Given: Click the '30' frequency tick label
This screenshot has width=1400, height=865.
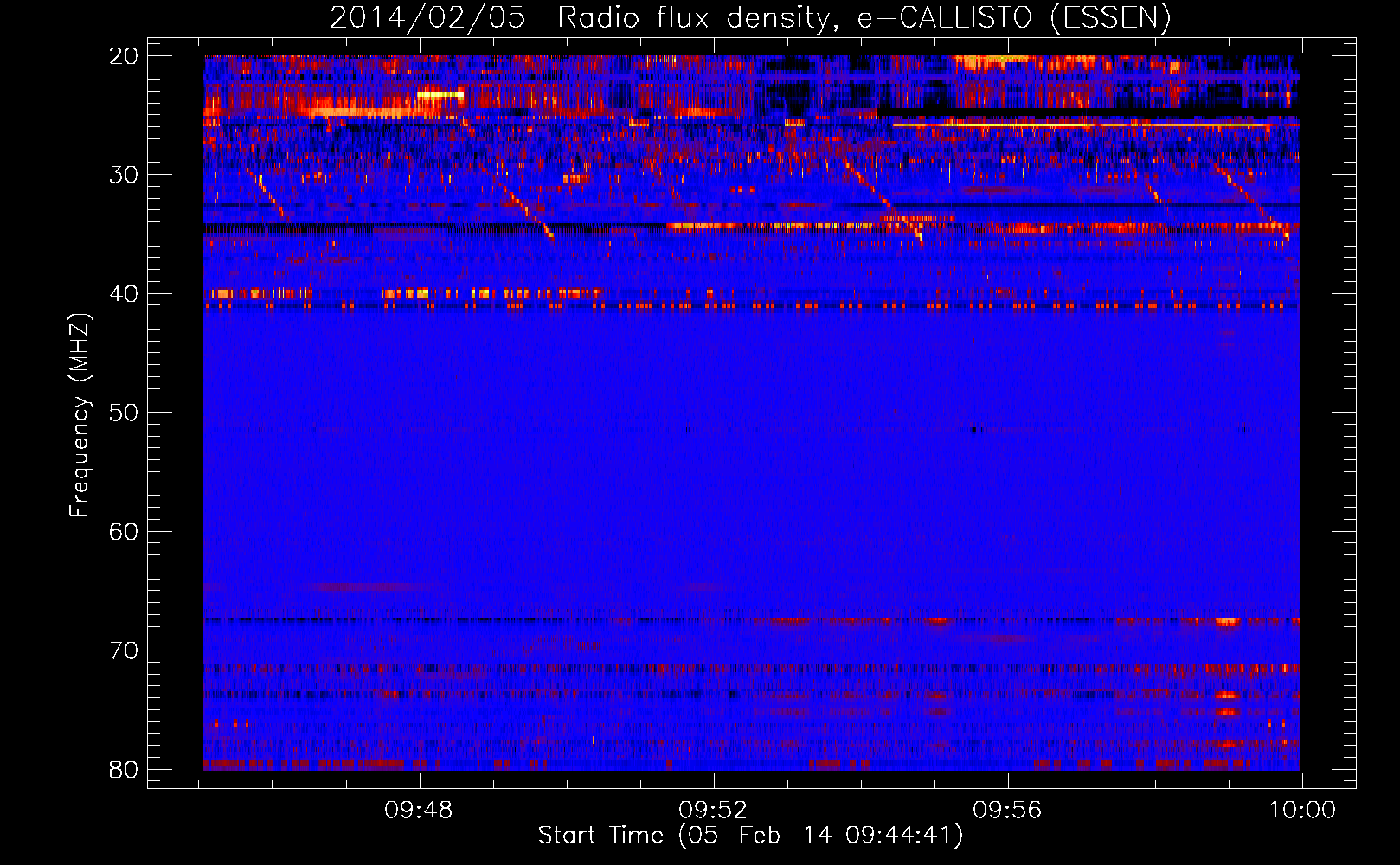Looking at the screenshot, I should [x=124, y=175].
